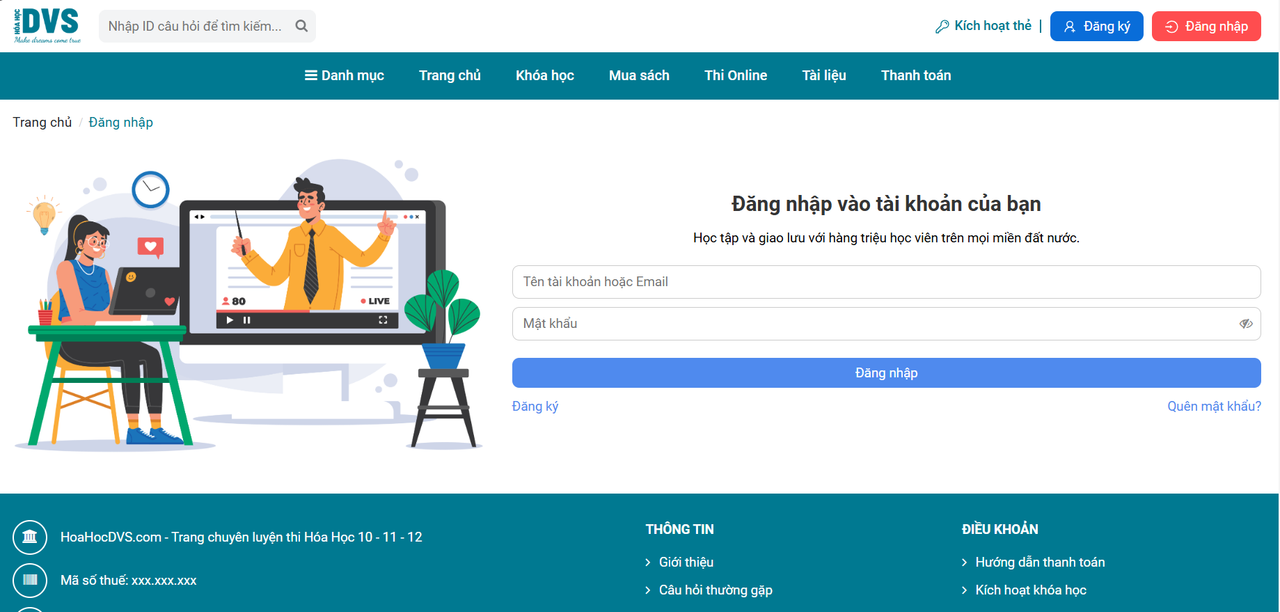Go to Trang chủ in the navigation bar
The image size is (1280, 612).
pyautogui.click(x=450, y=75)
